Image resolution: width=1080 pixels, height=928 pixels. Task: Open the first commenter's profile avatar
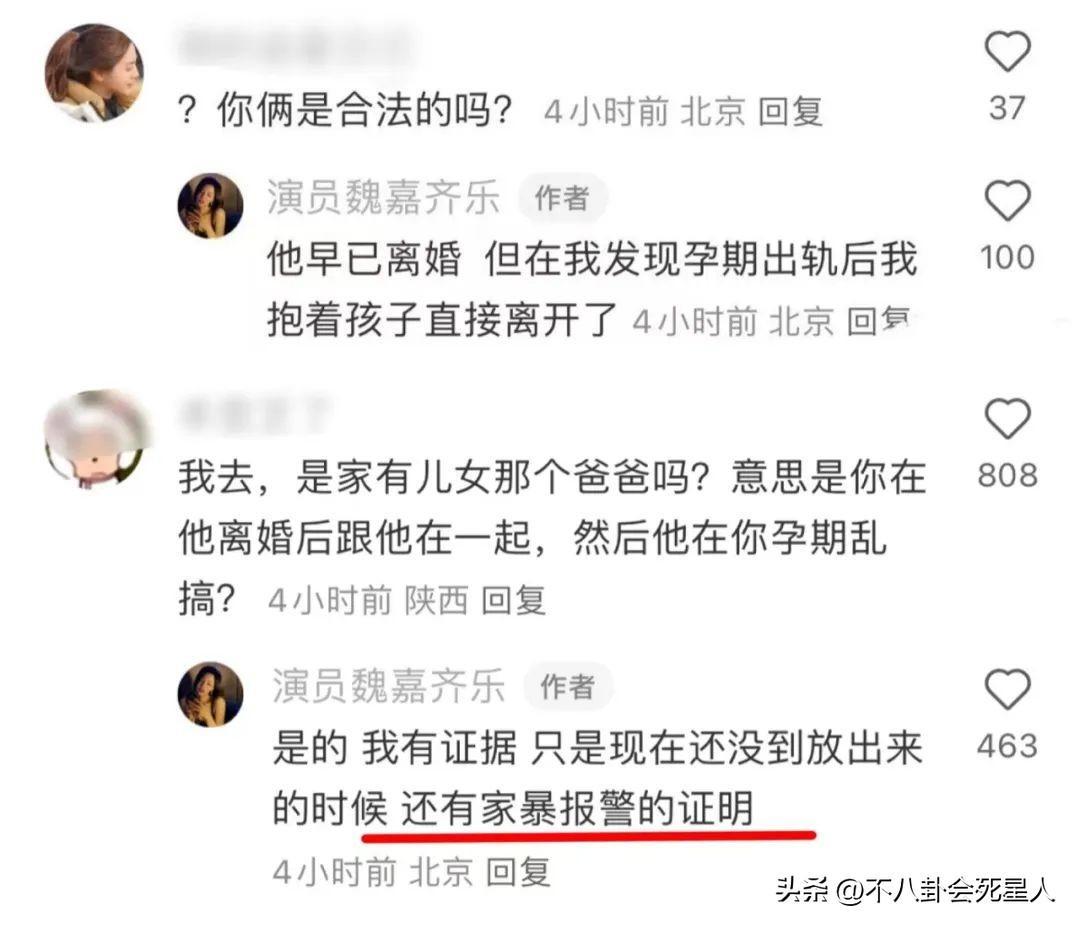click(95, 72)
